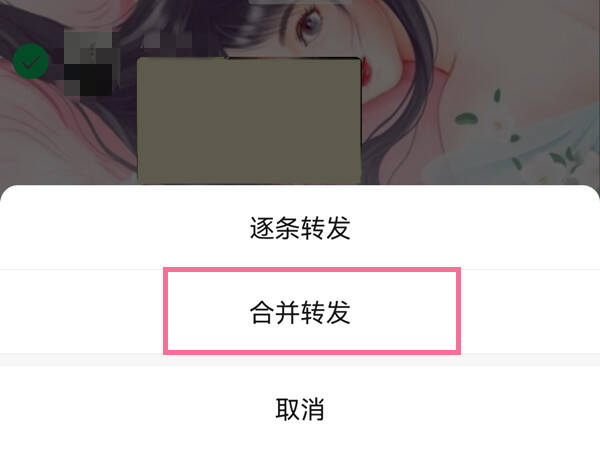Choose 逐条转发 to forward one by one
600x450 pixels.
click(300, 228)
